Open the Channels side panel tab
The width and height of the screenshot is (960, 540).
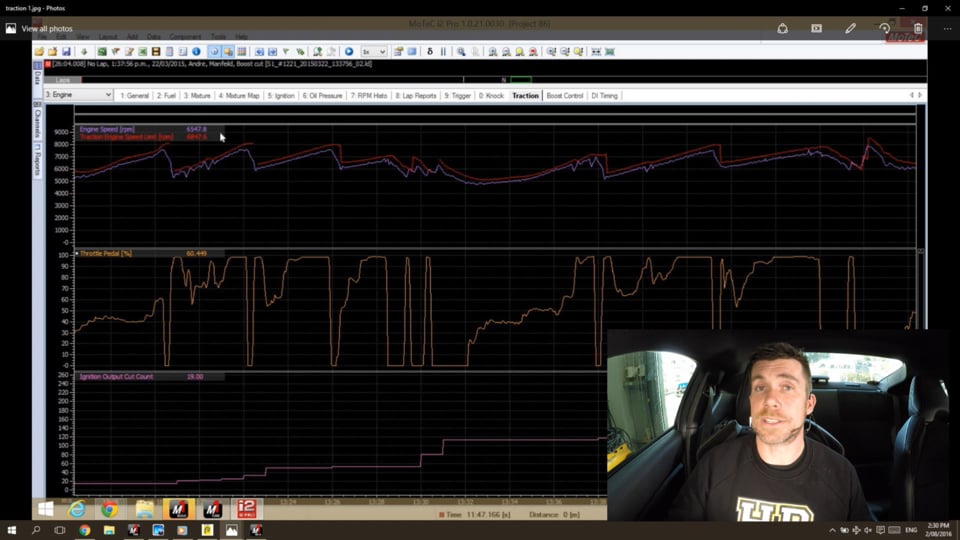[x=37, y=122]
